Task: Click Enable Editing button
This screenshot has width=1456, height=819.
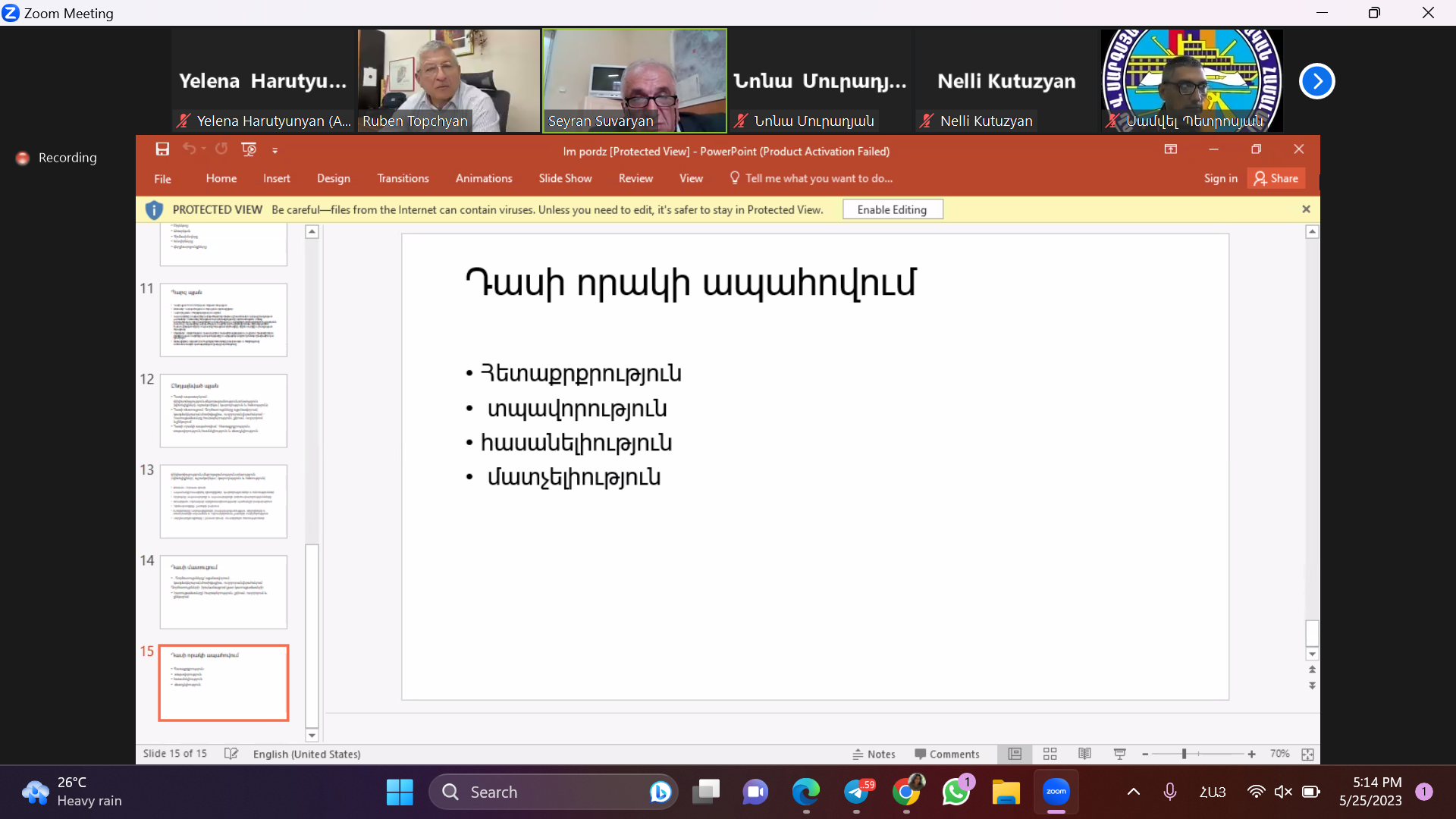Action: (x=893, y=210)
